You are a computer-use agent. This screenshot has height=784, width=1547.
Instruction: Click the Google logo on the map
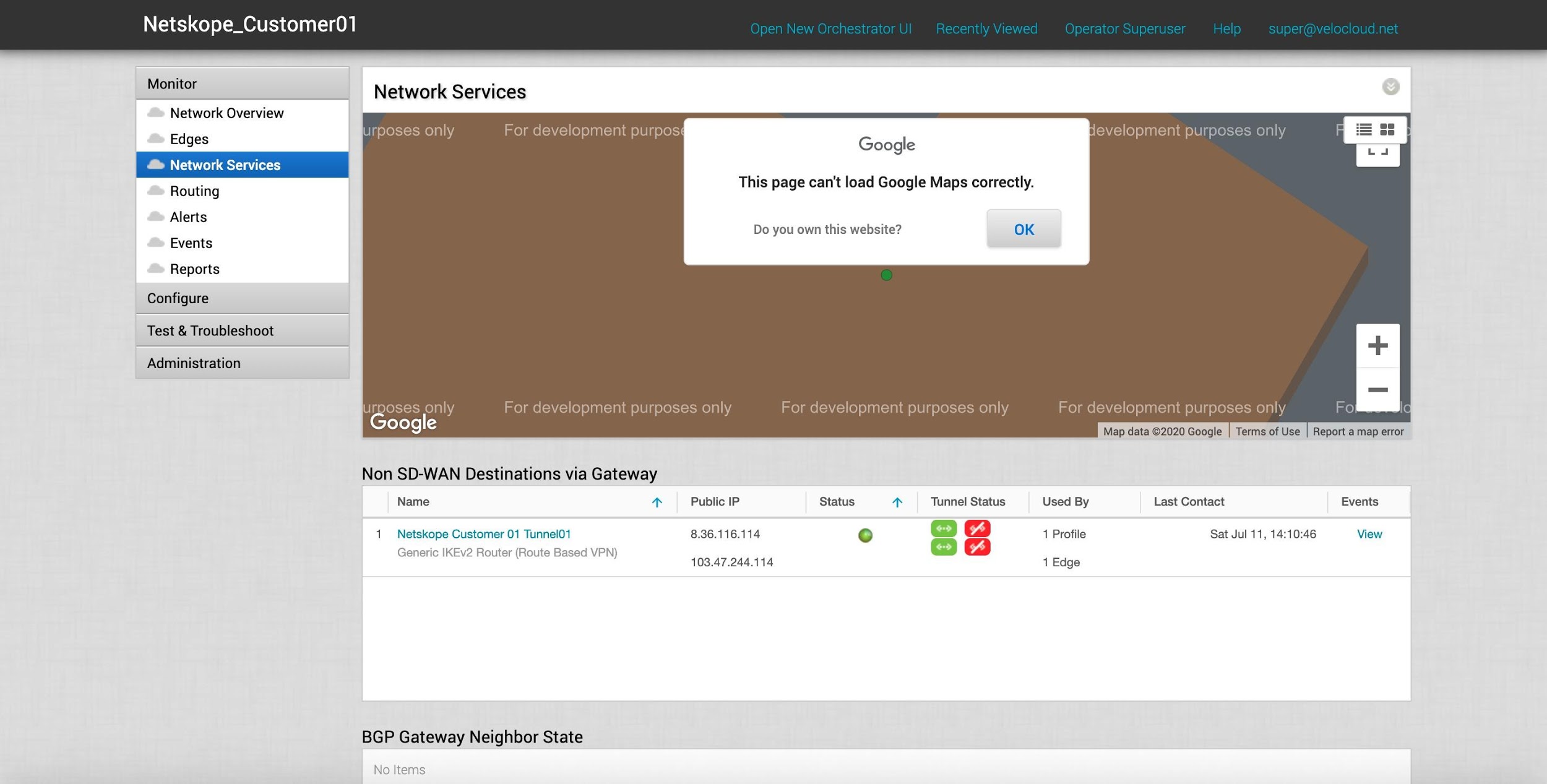click(x=403, y=422)
